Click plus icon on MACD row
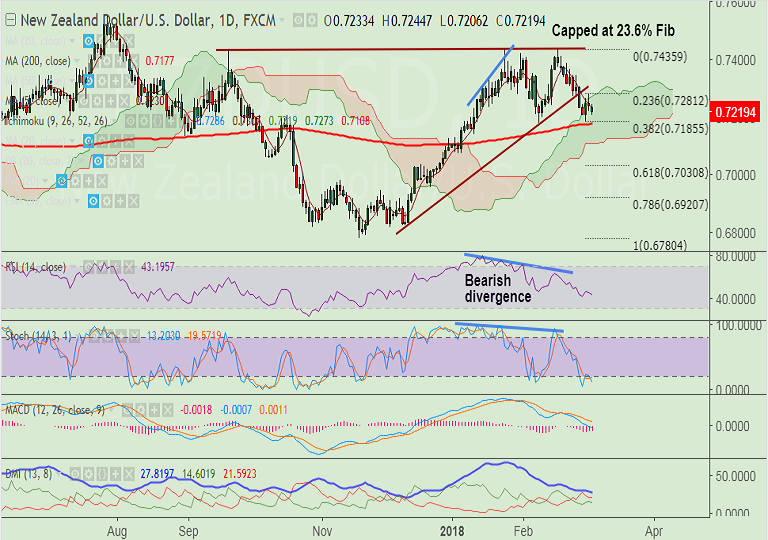Image resolution: width=768 pixels, height=540 pixels. coord(154,410)
